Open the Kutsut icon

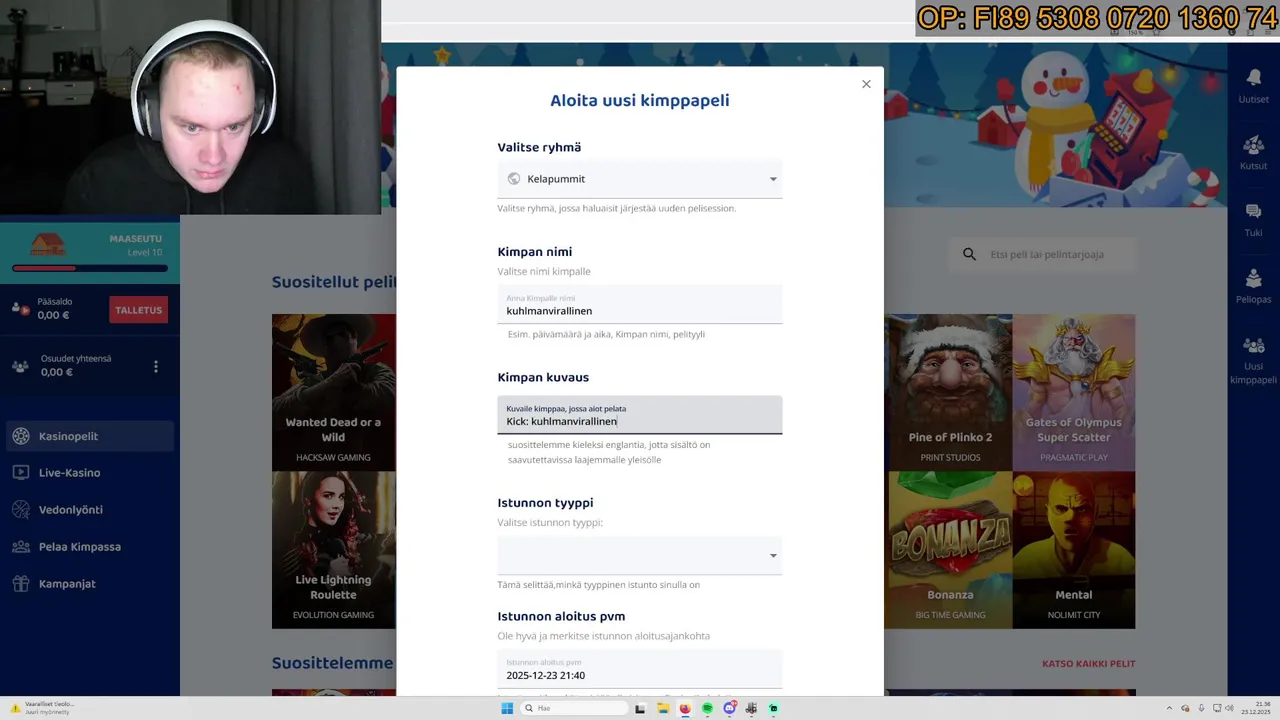tap(1253, 144)
